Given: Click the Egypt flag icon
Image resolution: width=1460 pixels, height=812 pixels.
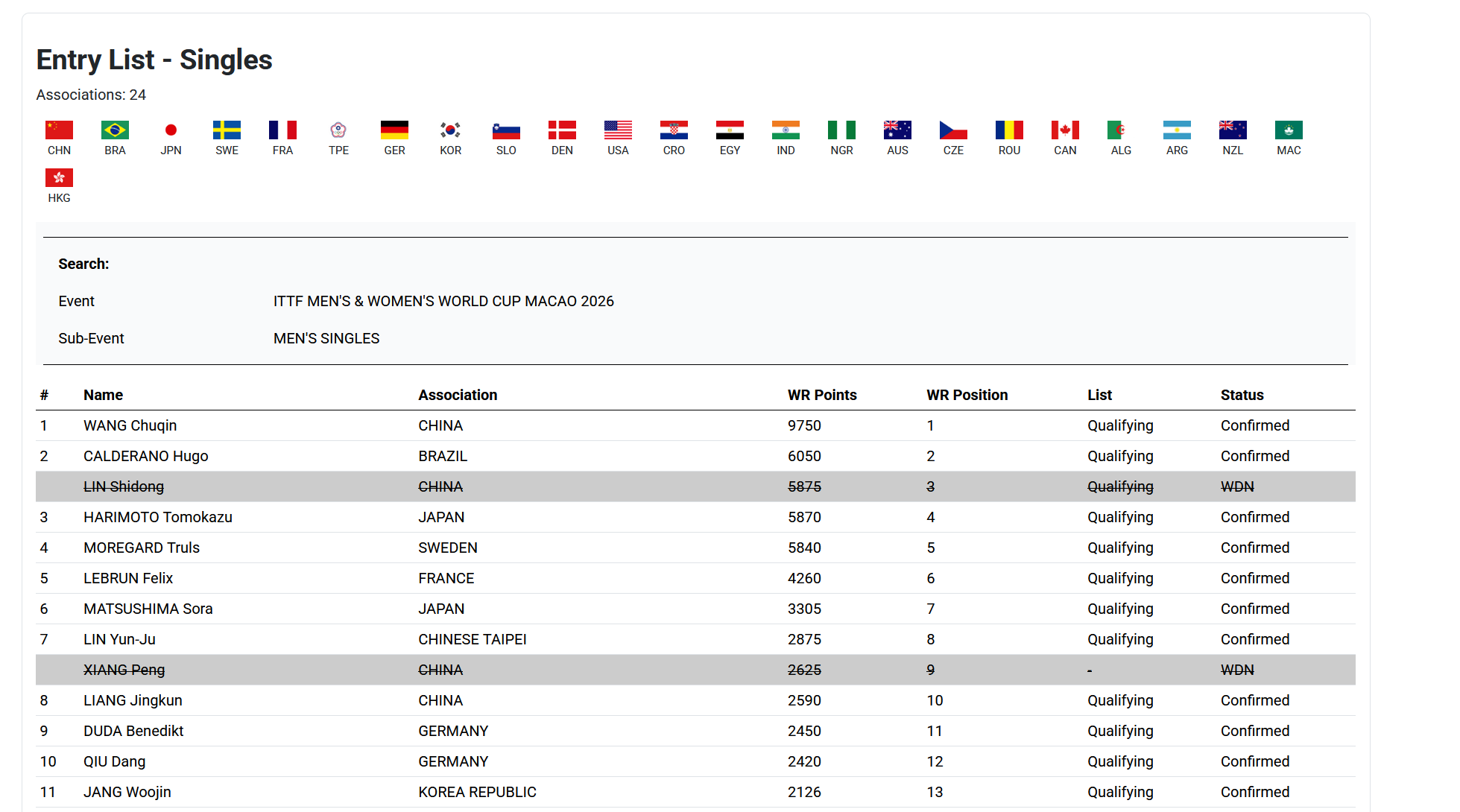Looking at the screenshot, I should coord(730,130).
